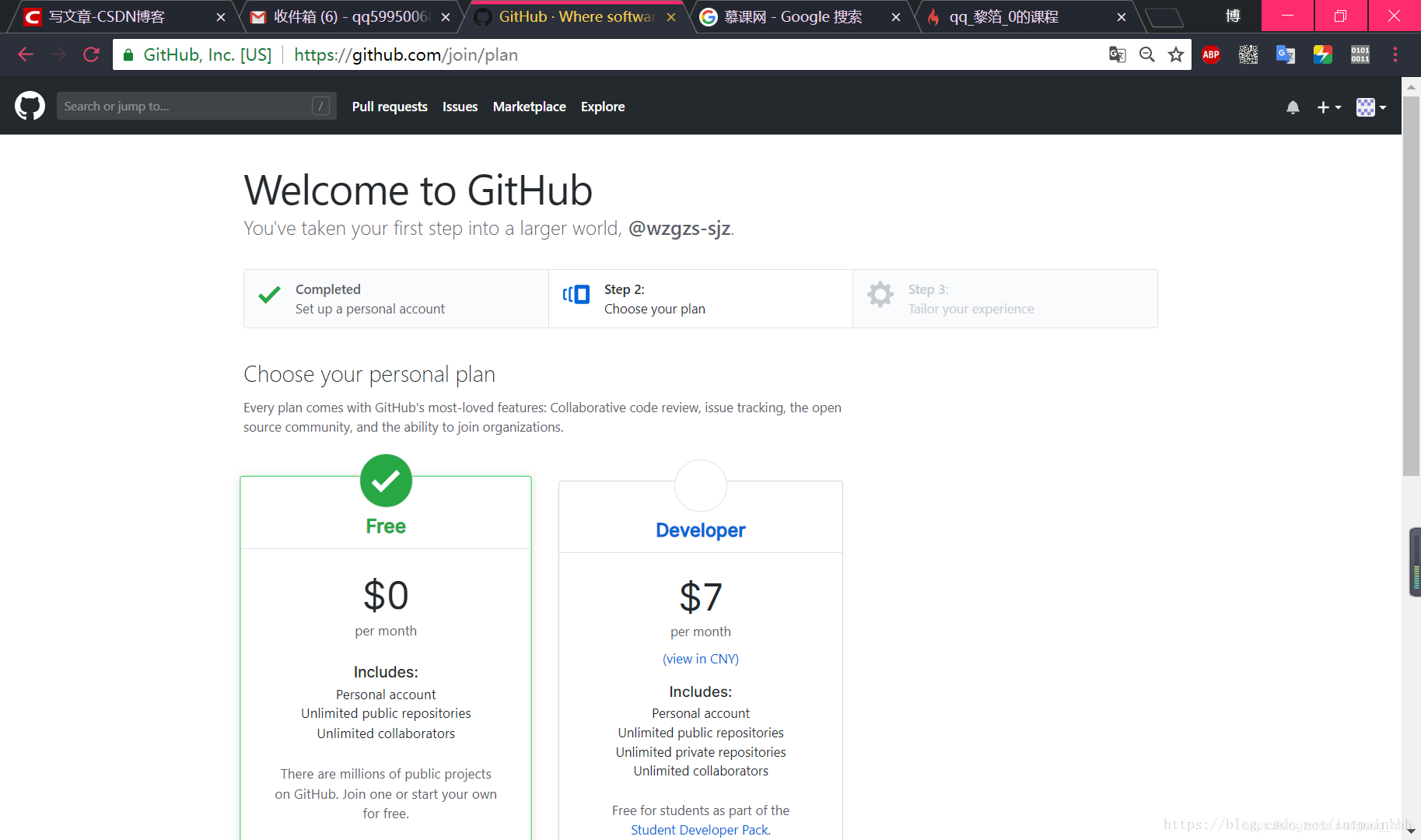The image size is (1421, 840).
Task: Click the colorful lightning extension icon
Action: [1323, 54]
